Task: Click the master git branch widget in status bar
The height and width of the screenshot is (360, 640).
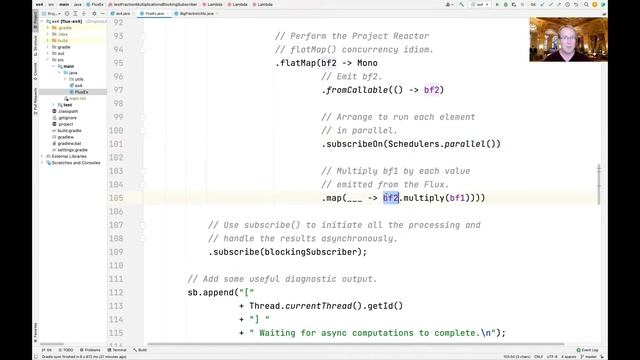Action: coord(588,357)
